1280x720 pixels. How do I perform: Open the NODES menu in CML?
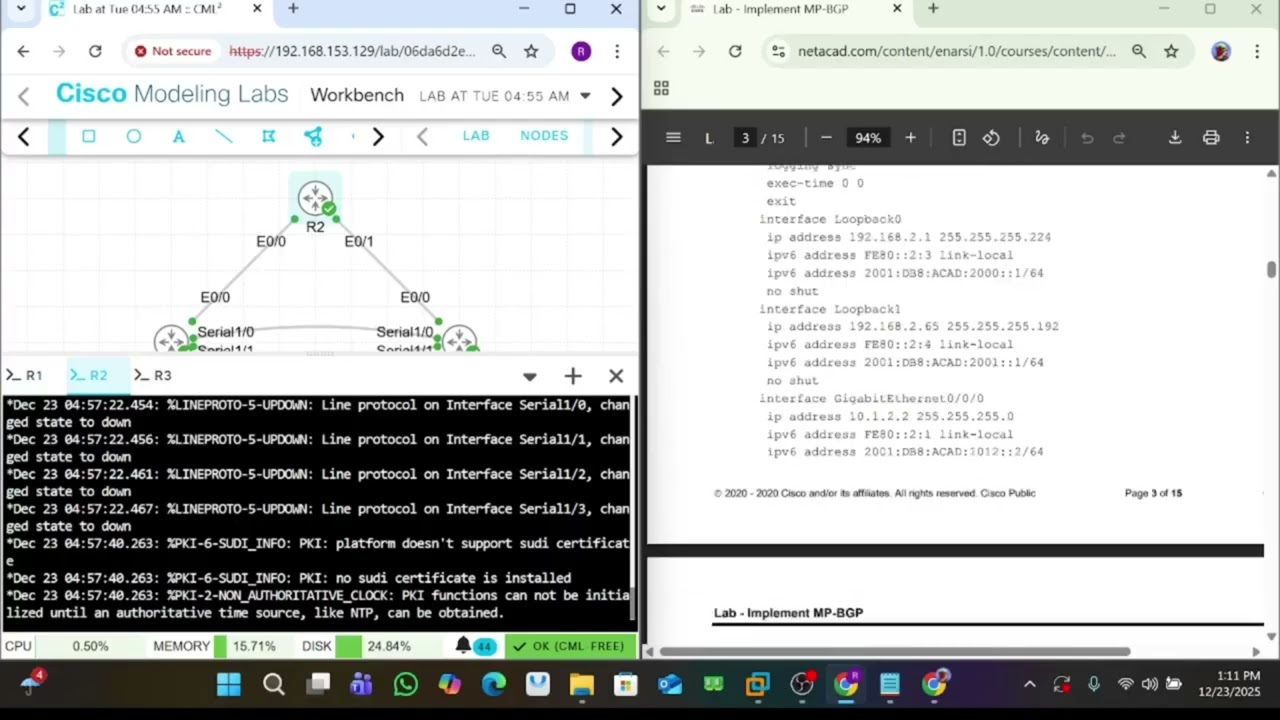click(x=544, y=136)
